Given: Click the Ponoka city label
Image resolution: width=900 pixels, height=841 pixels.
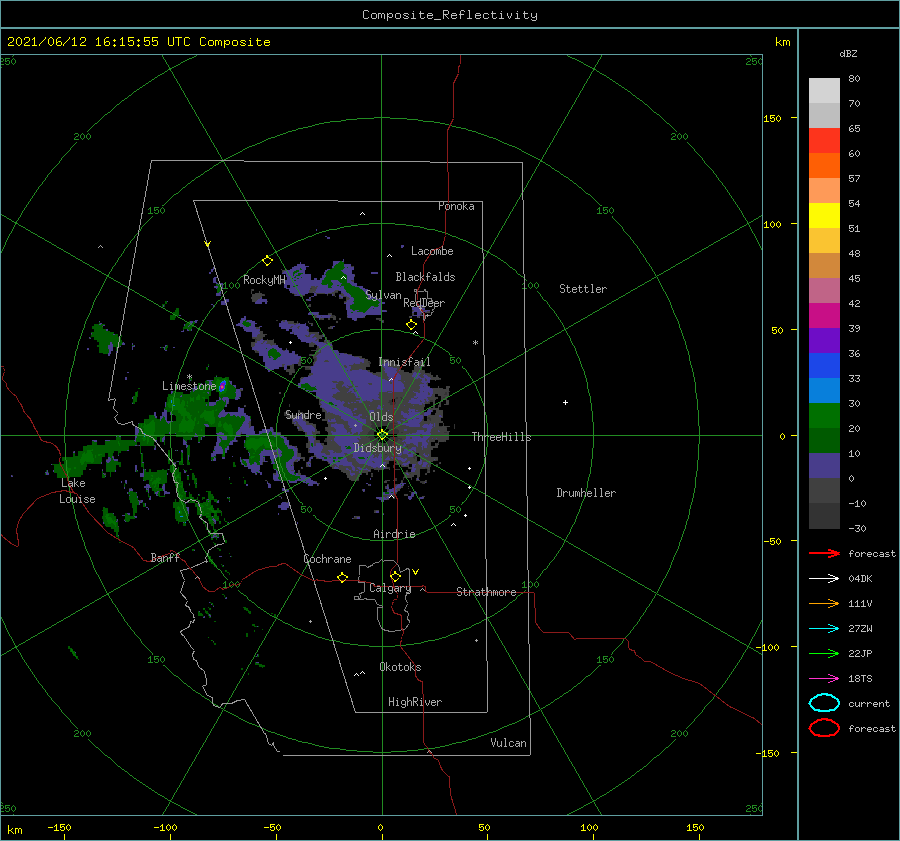Looking at the screenshot, I should click(x=456, y=206).
